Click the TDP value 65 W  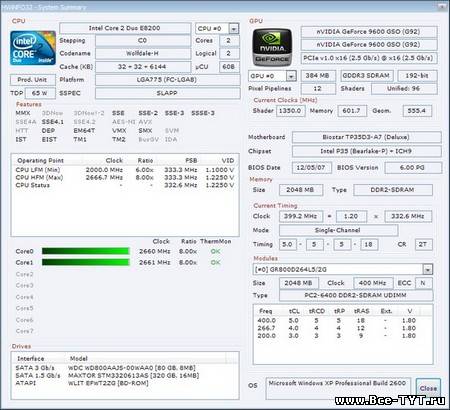(x=40, y=93)
